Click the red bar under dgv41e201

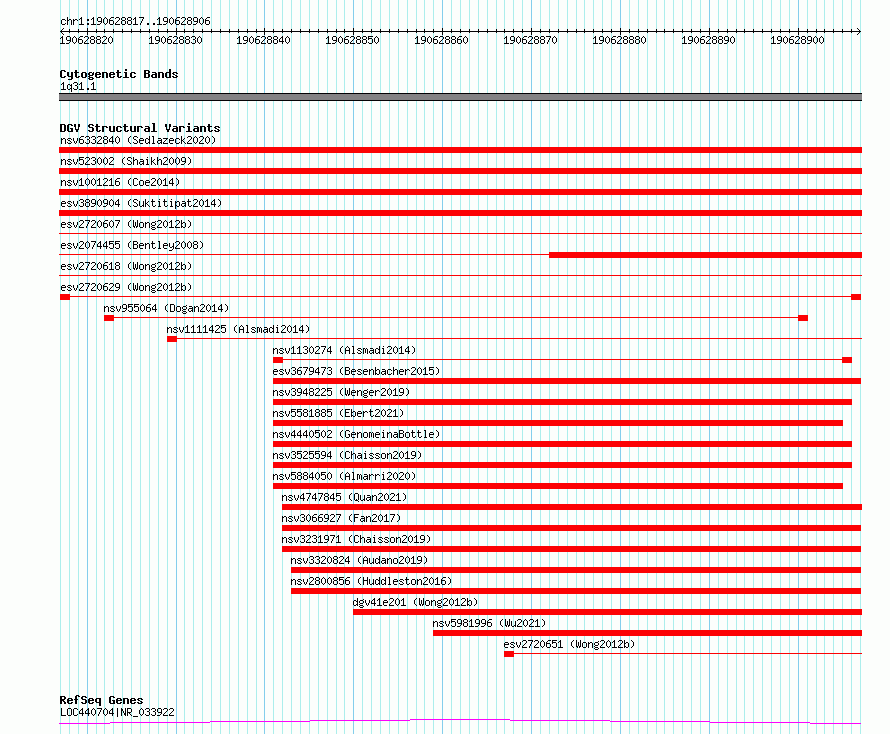click(x=607, y=612)
